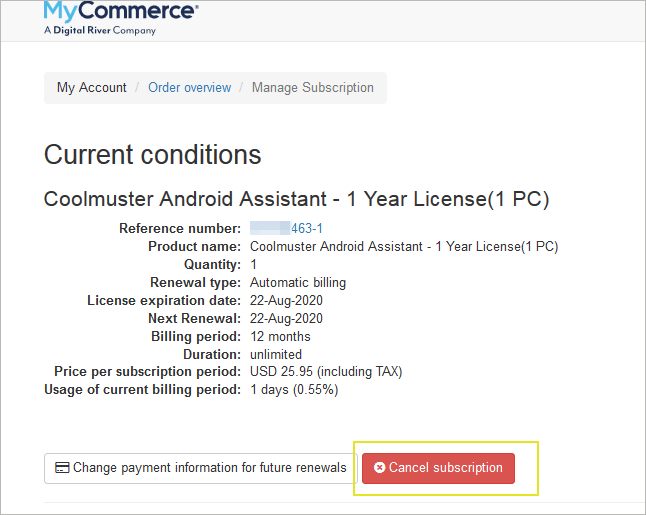646x515 pixels.
Task: Select the Next Renewal date 22-Aug-2020
Action: click(286, 318)
